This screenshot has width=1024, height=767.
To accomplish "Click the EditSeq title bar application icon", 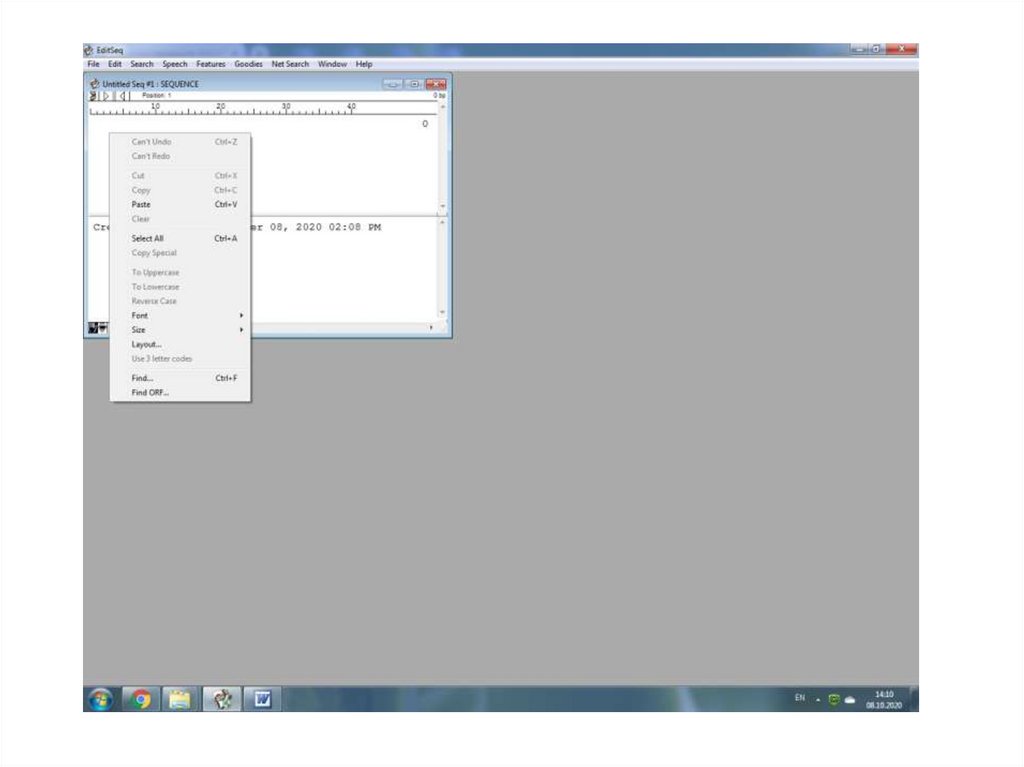I will click(89, 50).
